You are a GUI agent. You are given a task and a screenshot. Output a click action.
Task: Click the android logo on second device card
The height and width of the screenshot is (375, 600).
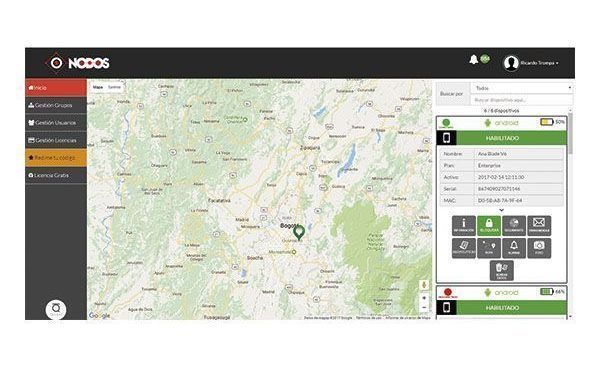[501, 292]
